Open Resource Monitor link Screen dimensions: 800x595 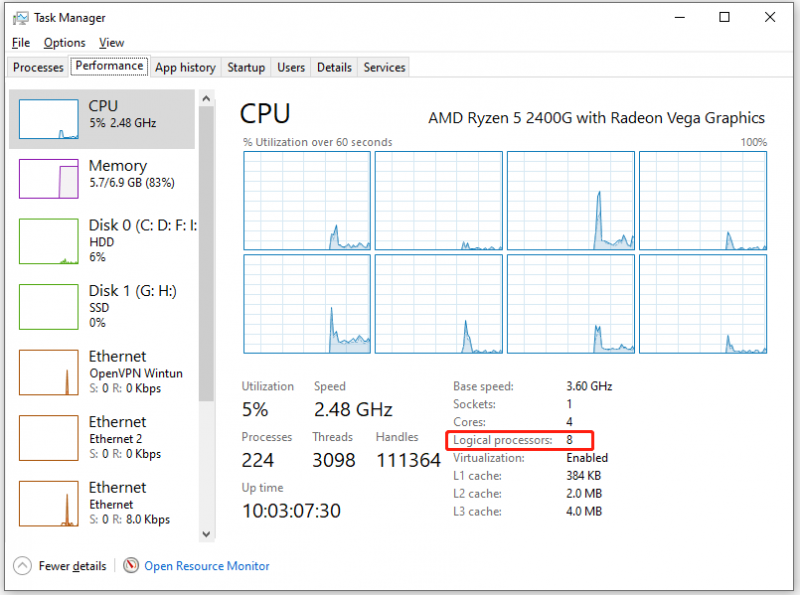[x=207, y=566]
